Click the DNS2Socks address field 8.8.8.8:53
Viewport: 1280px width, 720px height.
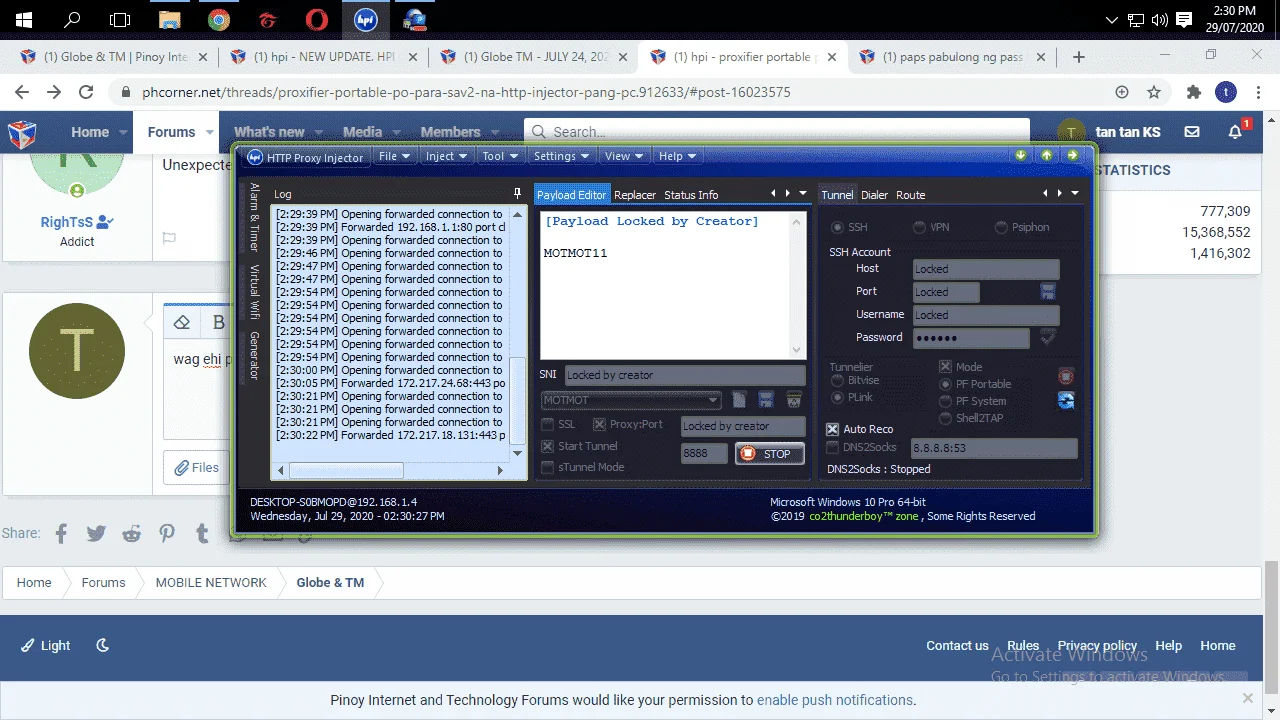994,448
